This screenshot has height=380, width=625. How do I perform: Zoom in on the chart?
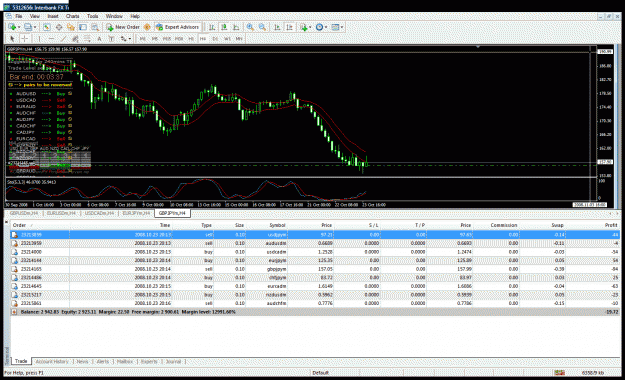pos(250,27)
